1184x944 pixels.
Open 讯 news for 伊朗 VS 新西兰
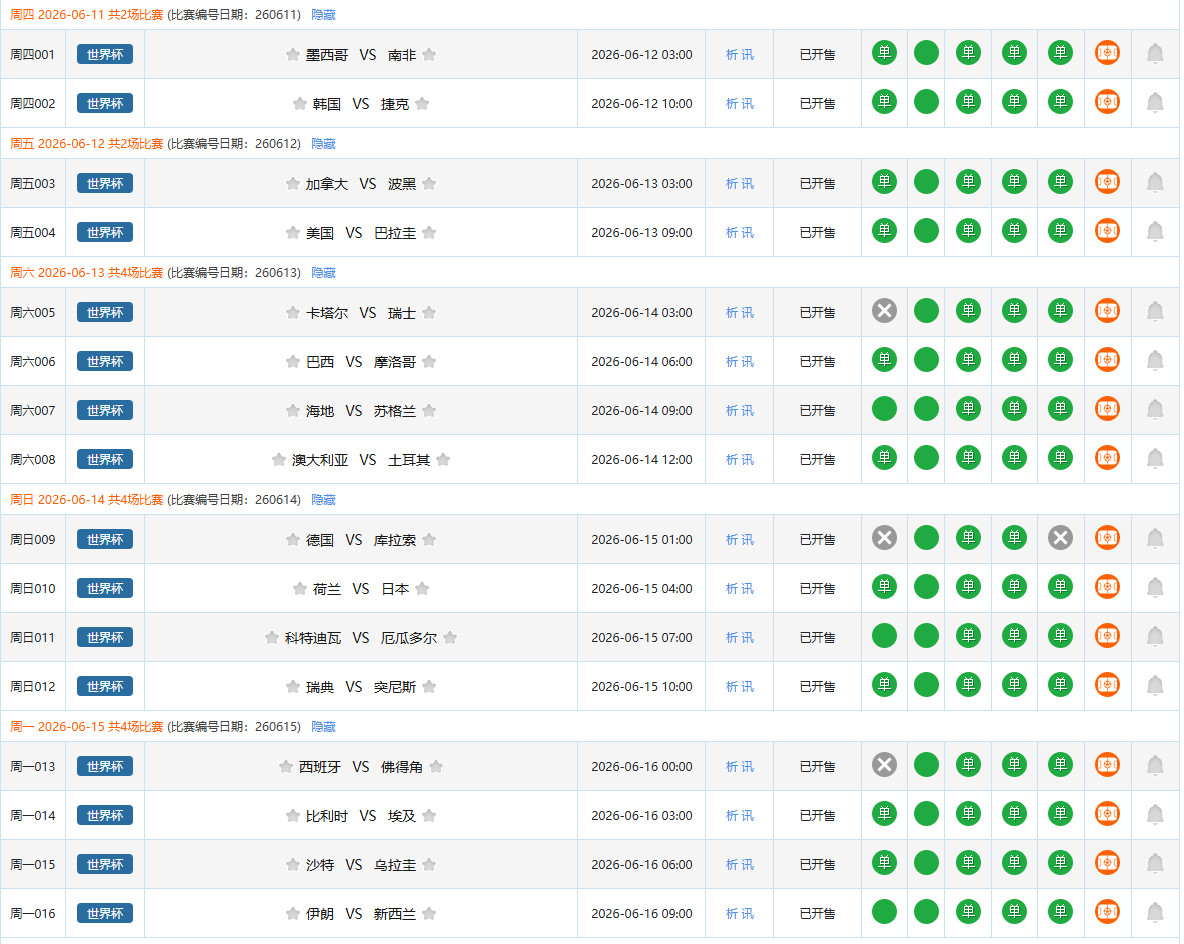tap(748, 913)
